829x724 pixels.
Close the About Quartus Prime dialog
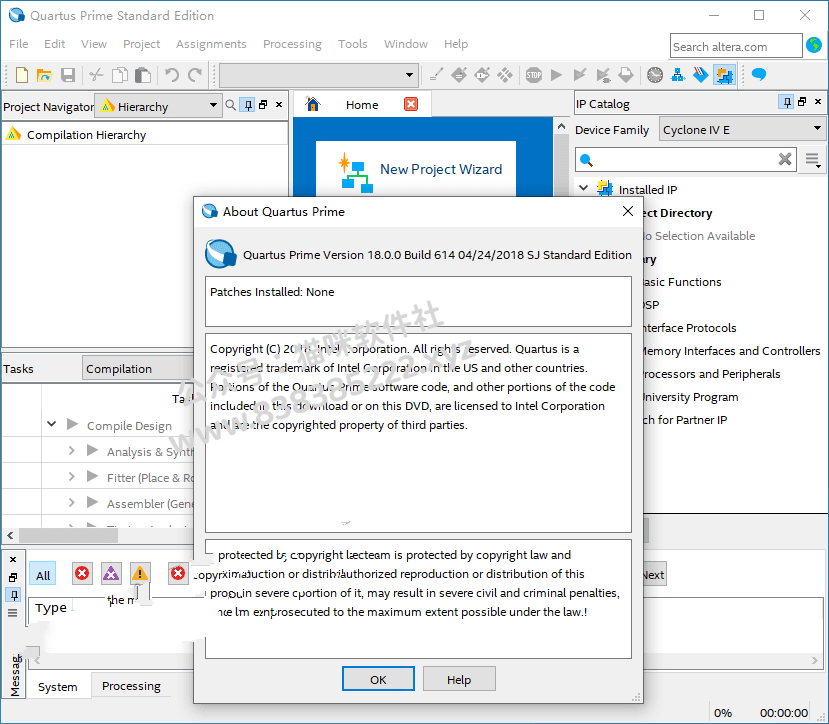pyautogui.click(x=628, y=211)
